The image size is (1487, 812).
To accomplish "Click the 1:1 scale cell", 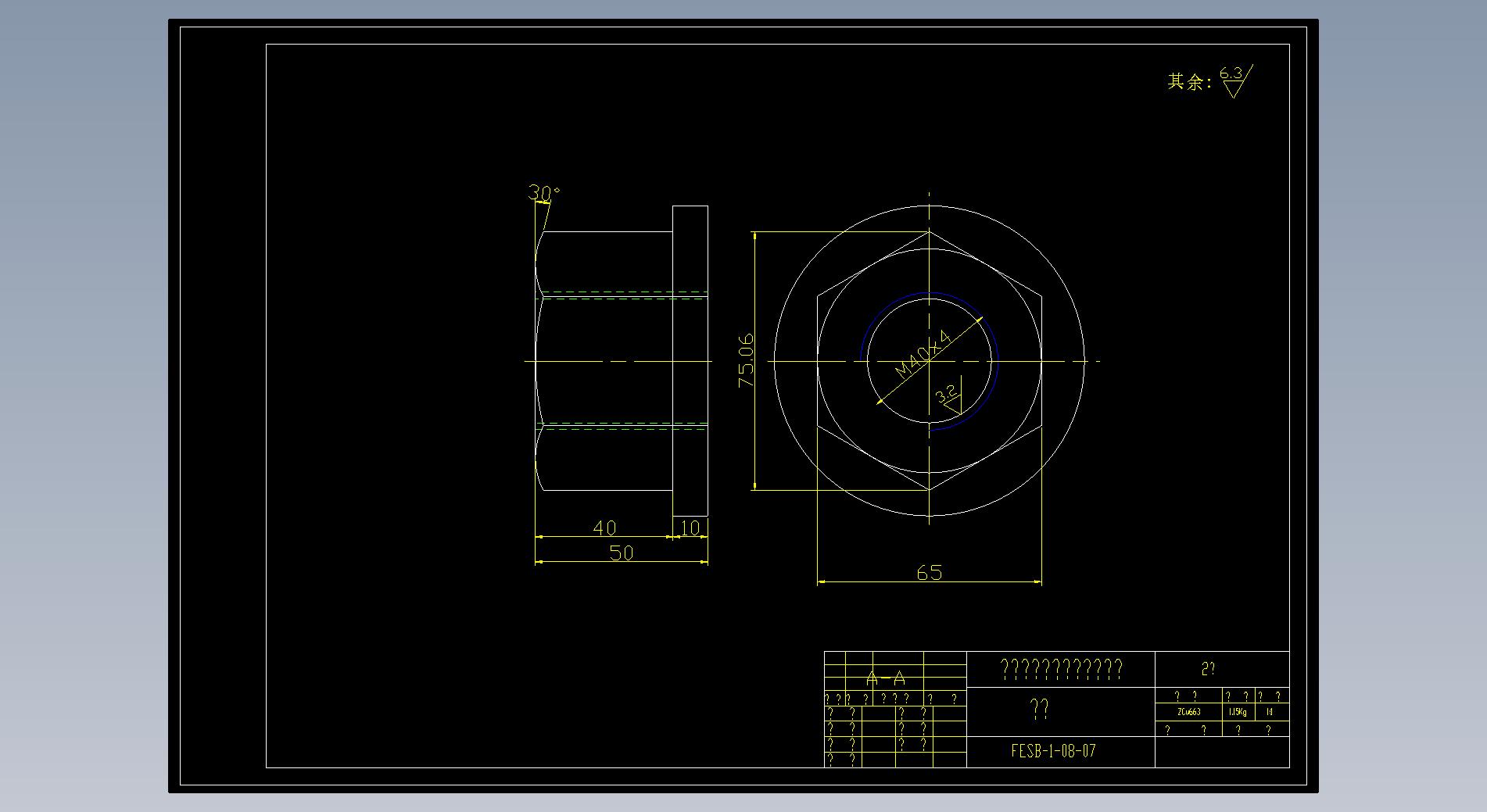I will (1270, 712).
